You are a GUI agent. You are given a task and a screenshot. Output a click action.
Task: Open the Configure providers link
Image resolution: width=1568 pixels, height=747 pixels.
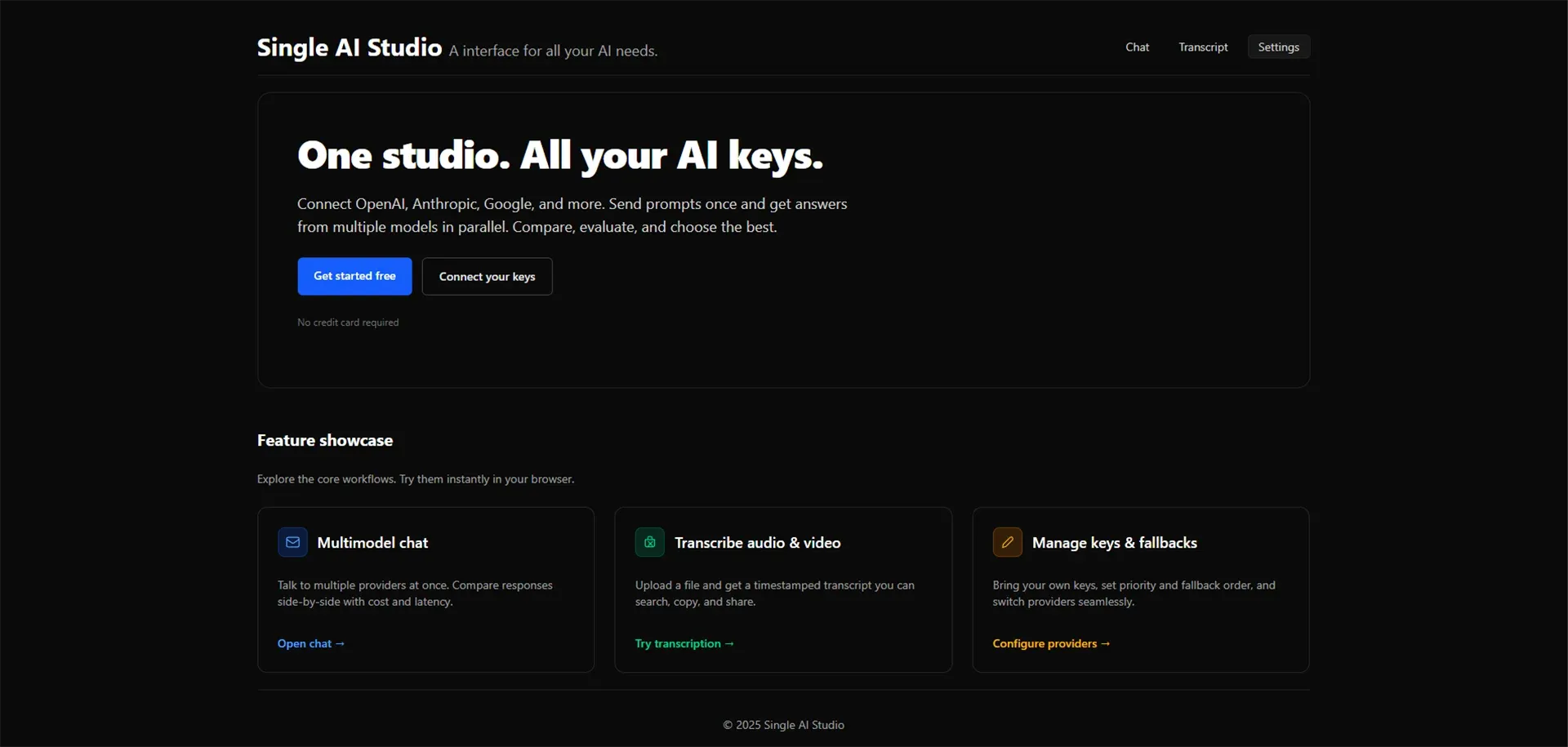click(x=1050, y=643)
